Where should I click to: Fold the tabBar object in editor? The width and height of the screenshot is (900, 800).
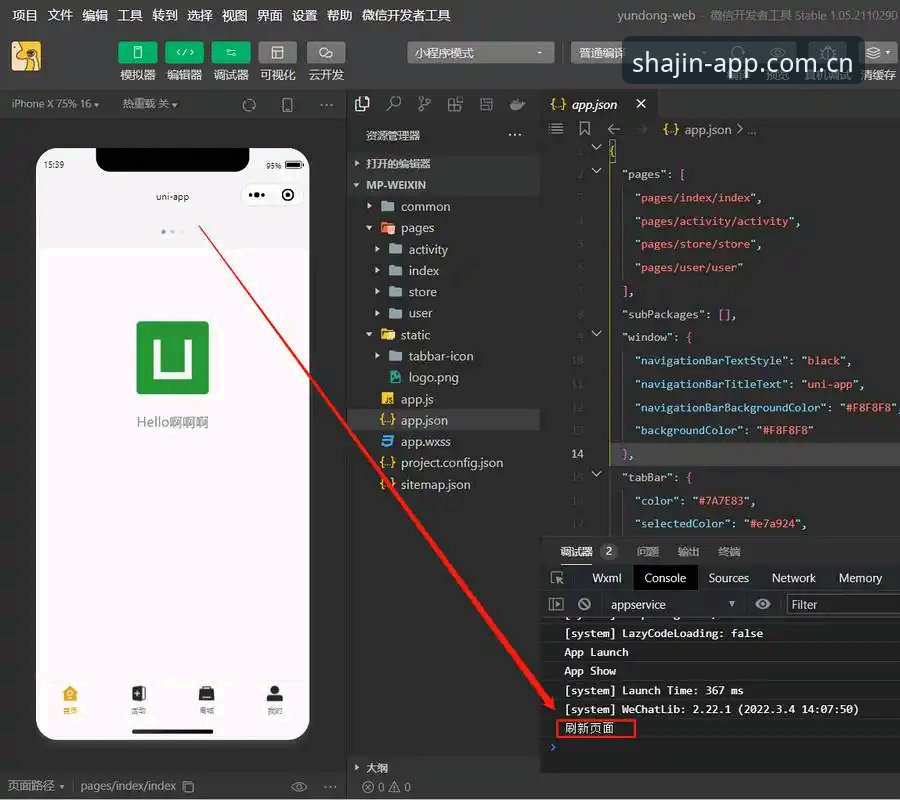[x=597, y=473]
